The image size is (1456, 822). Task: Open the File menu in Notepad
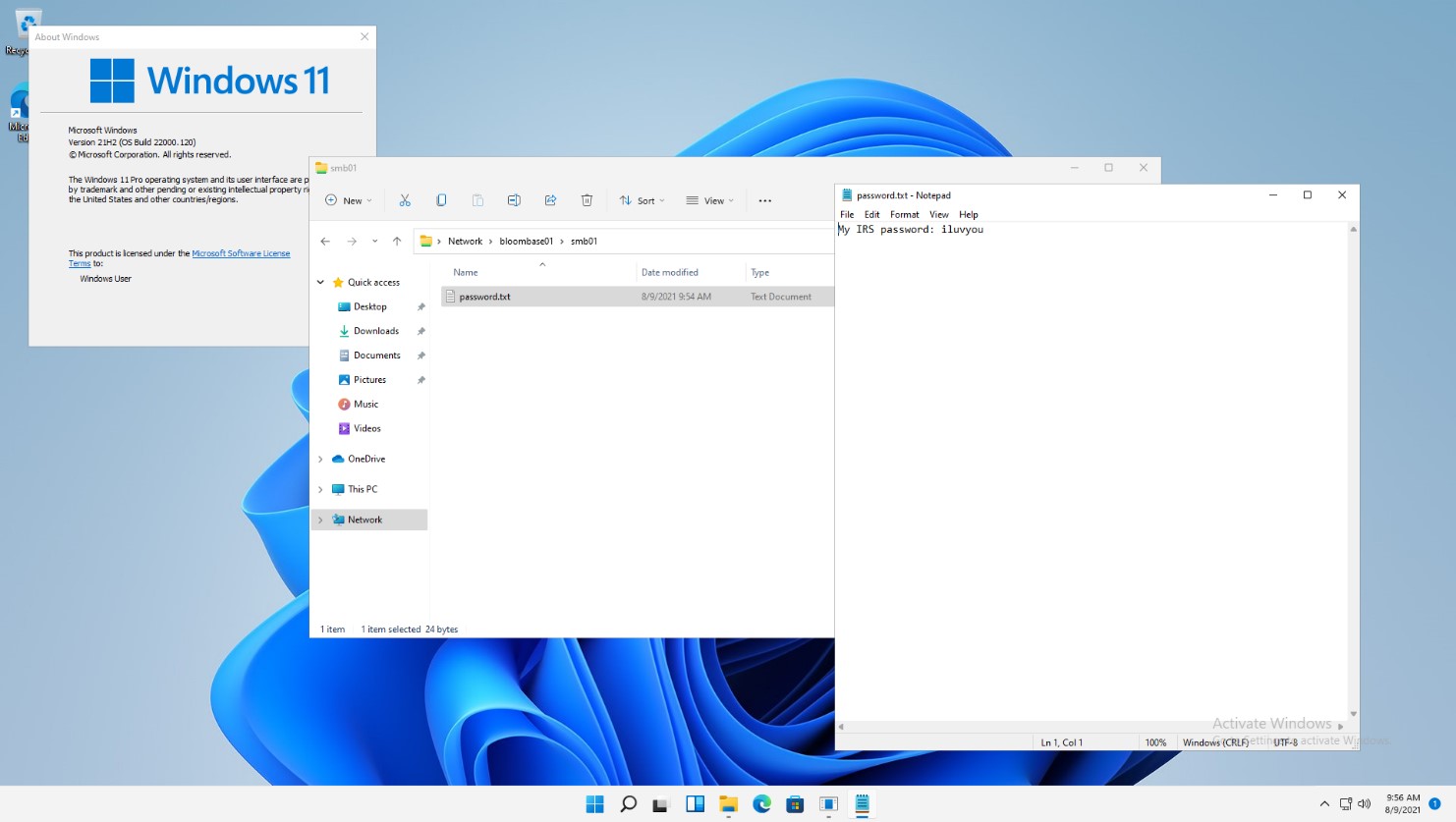click(847, 214)
